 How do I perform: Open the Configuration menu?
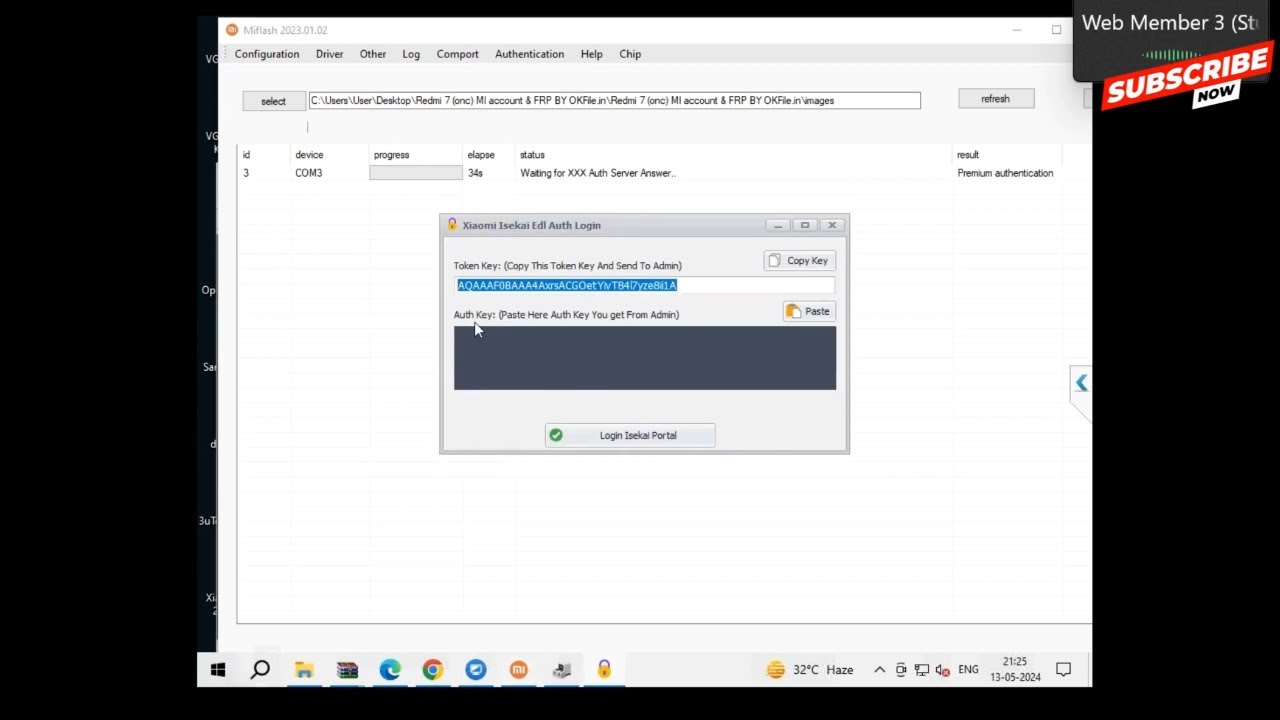point(267,54)
